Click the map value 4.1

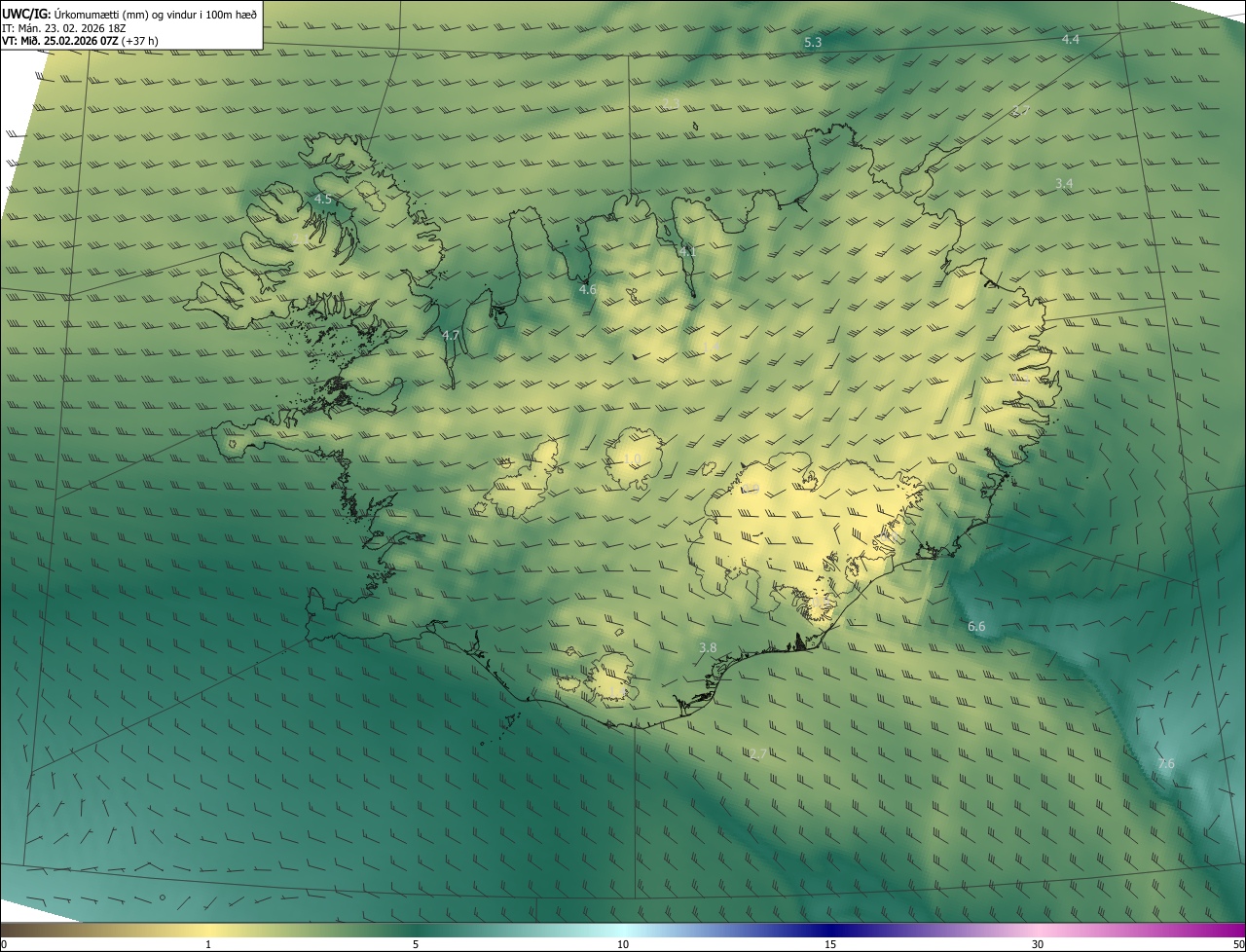[687, 252]
